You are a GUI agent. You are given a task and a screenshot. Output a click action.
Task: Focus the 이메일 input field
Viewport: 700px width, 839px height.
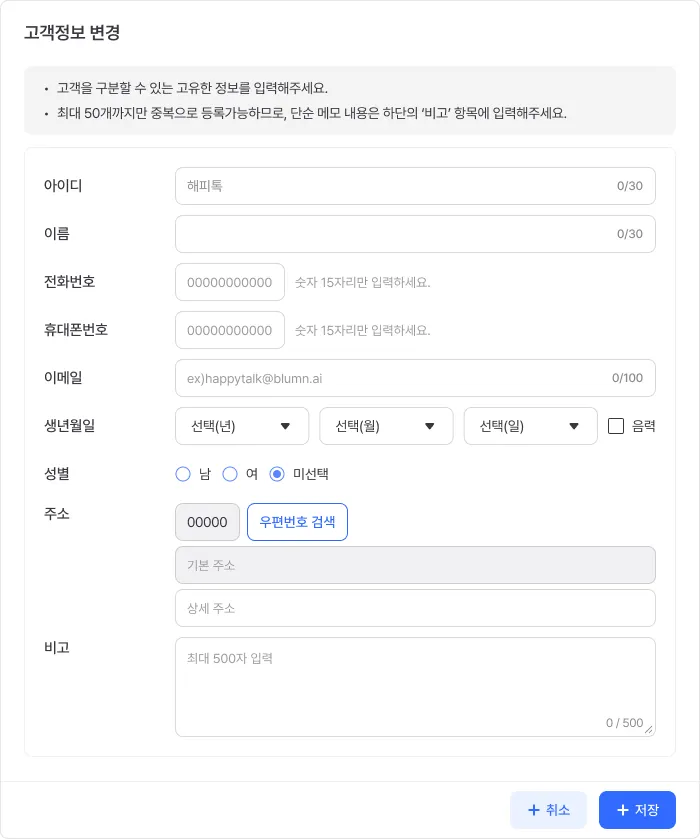(x=415, y=378)
